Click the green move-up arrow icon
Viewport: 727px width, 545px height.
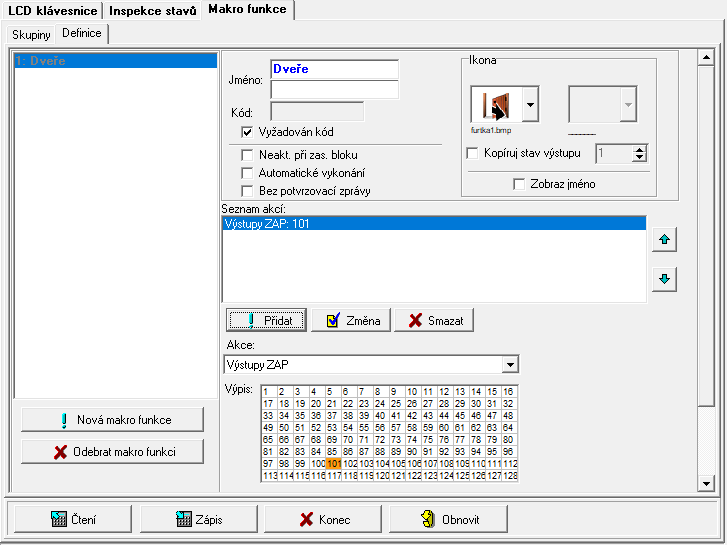664,240
